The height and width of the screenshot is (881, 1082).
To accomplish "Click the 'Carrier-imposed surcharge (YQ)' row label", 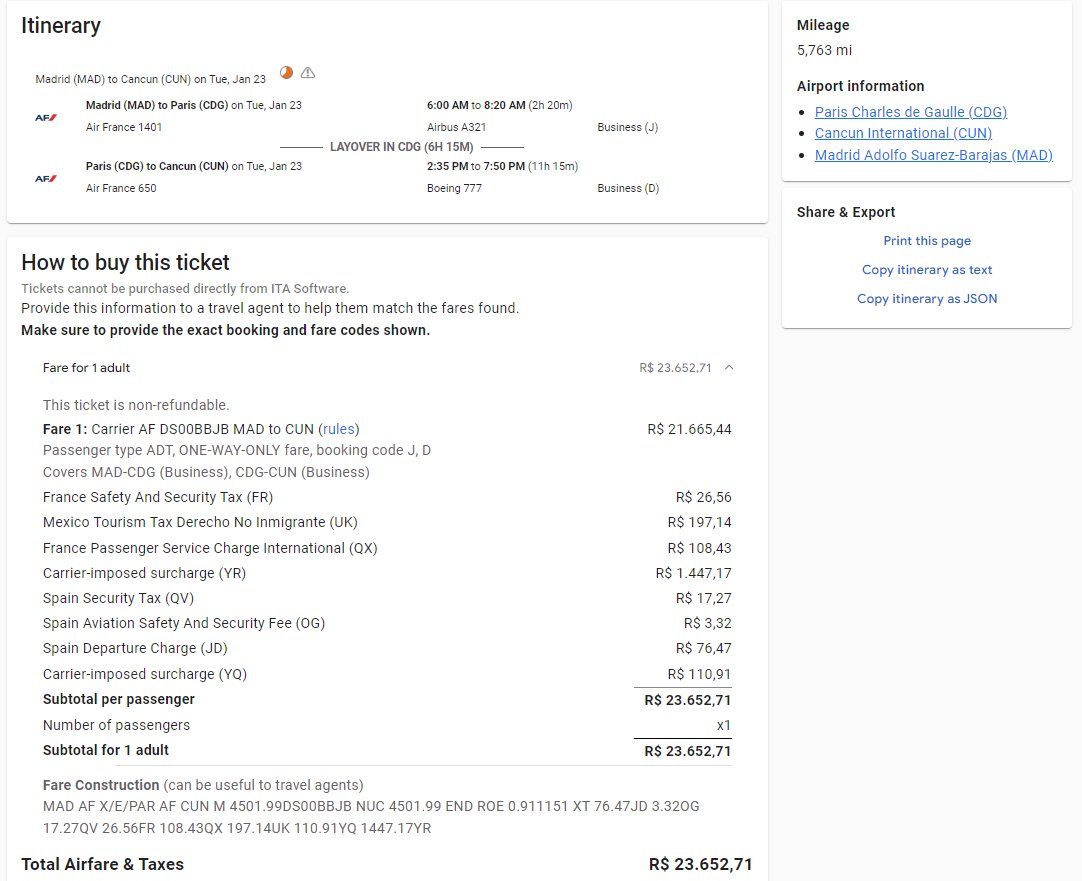I will click(145, 674).
